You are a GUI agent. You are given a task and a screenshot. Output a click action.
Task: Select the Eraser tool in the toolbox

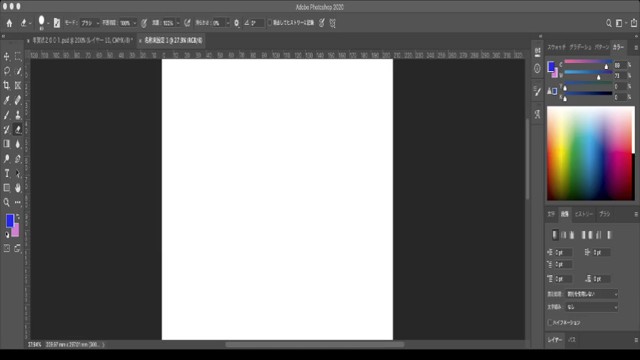coord(18,129)
